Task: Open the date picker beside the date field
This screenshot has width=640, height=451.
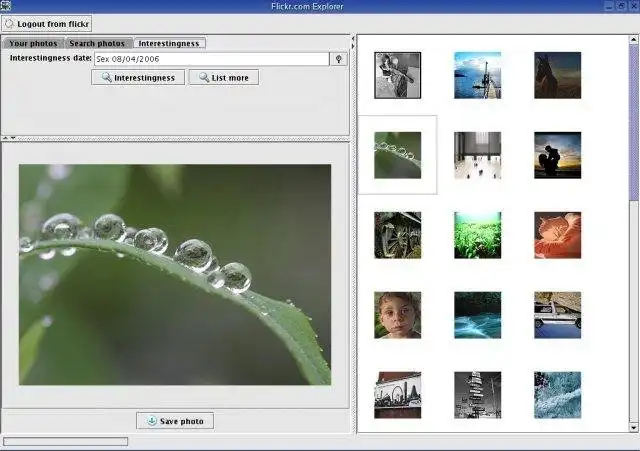Action: coord(338,59)
